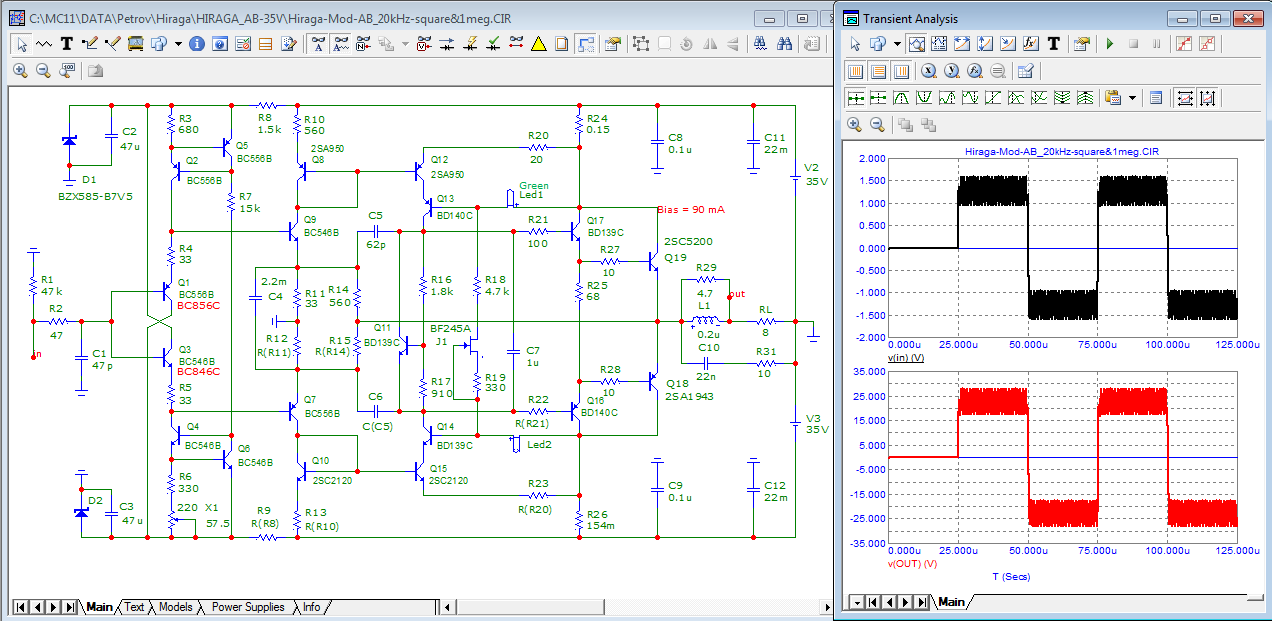Expand dropdown arrow next to analysis window cursor tool

pos(897,44)
